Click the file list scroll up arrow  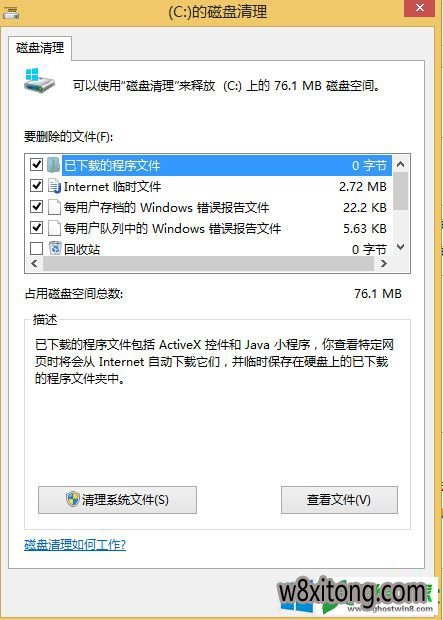[401, 164]
